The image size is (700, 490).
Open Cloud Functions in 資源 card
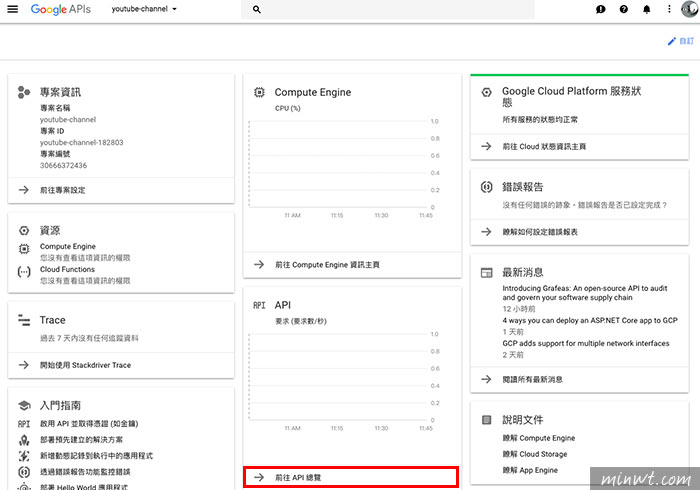click(x=67, y=270)
